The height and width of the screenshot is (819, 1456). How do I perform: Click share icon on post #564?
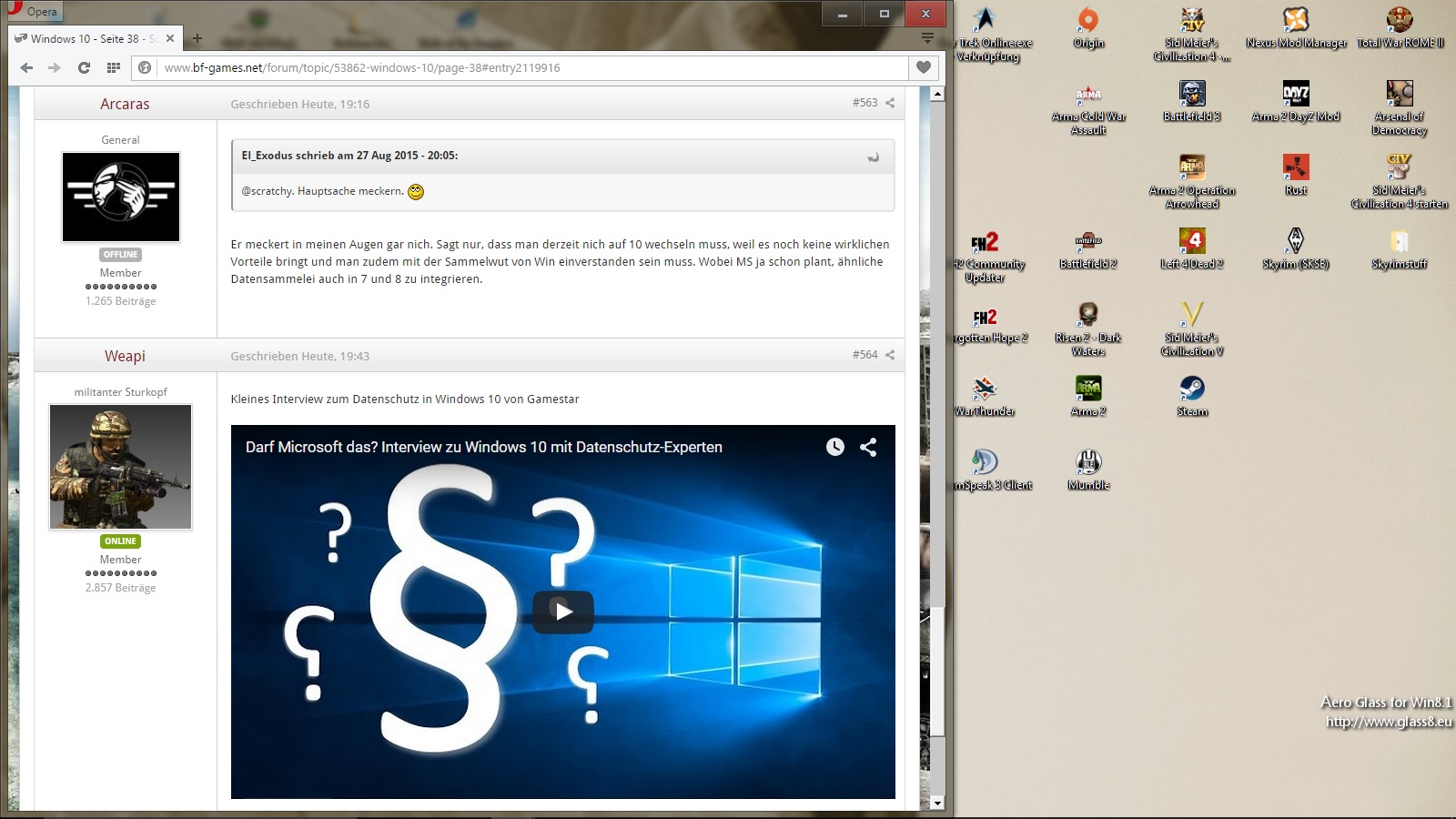click(x=890, y=355)
